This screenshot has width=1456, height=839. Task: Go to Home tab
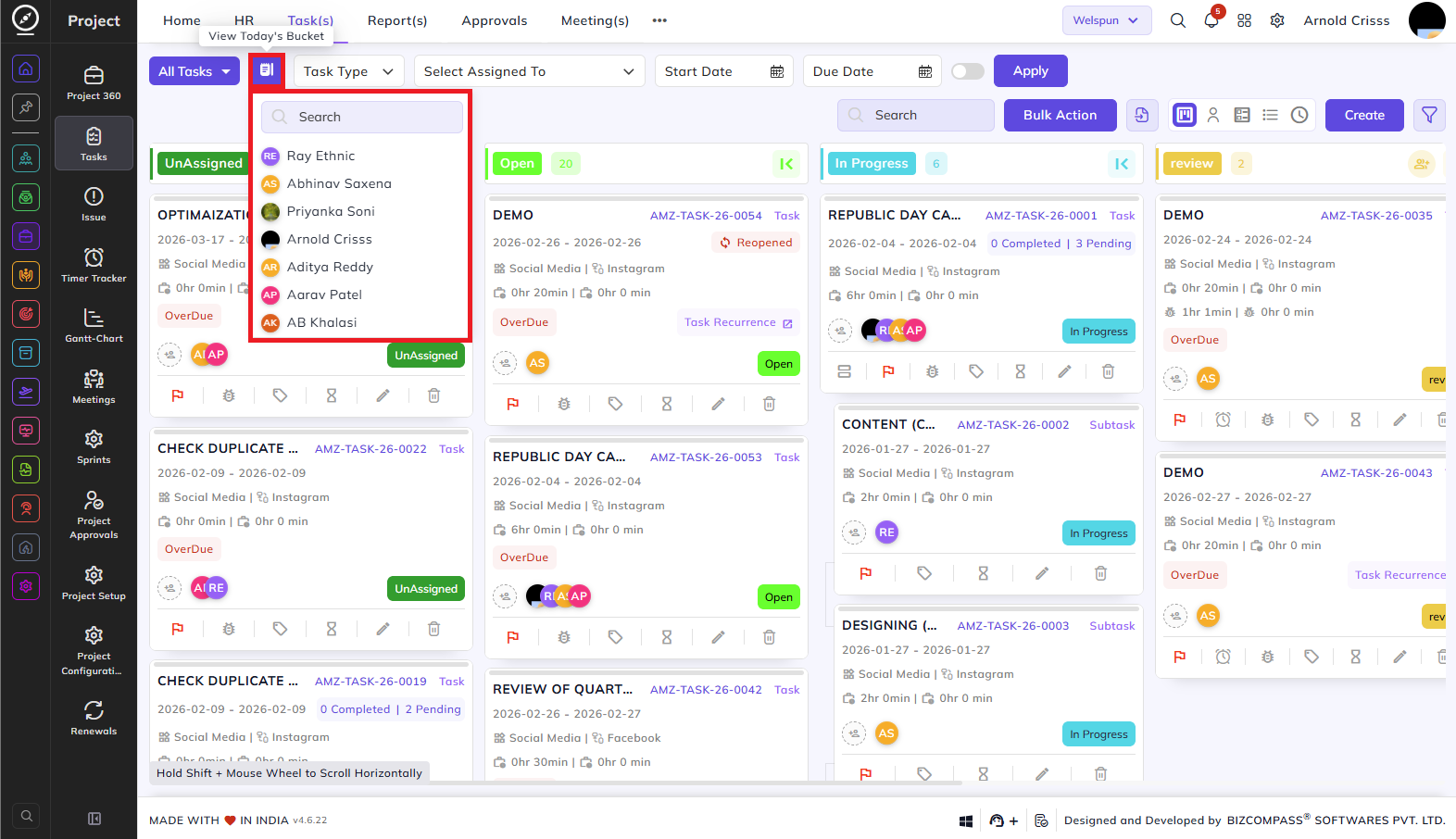182,20
